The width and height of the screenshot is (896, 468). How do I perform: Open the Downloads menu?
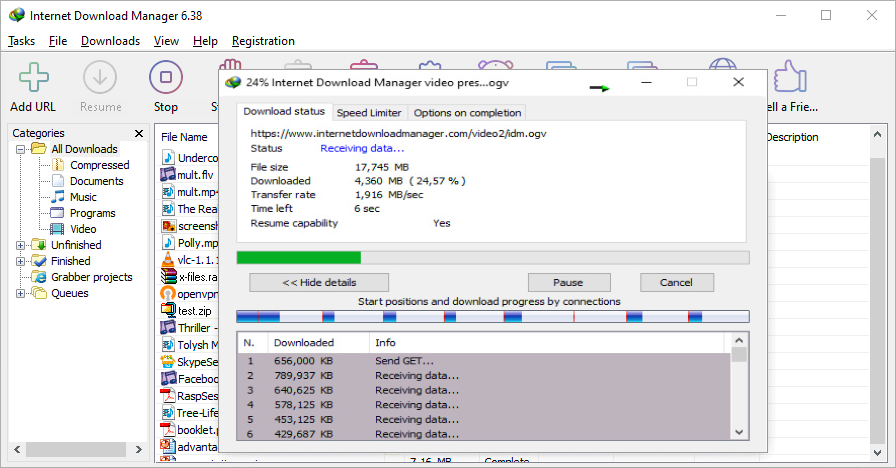(110, 41)
